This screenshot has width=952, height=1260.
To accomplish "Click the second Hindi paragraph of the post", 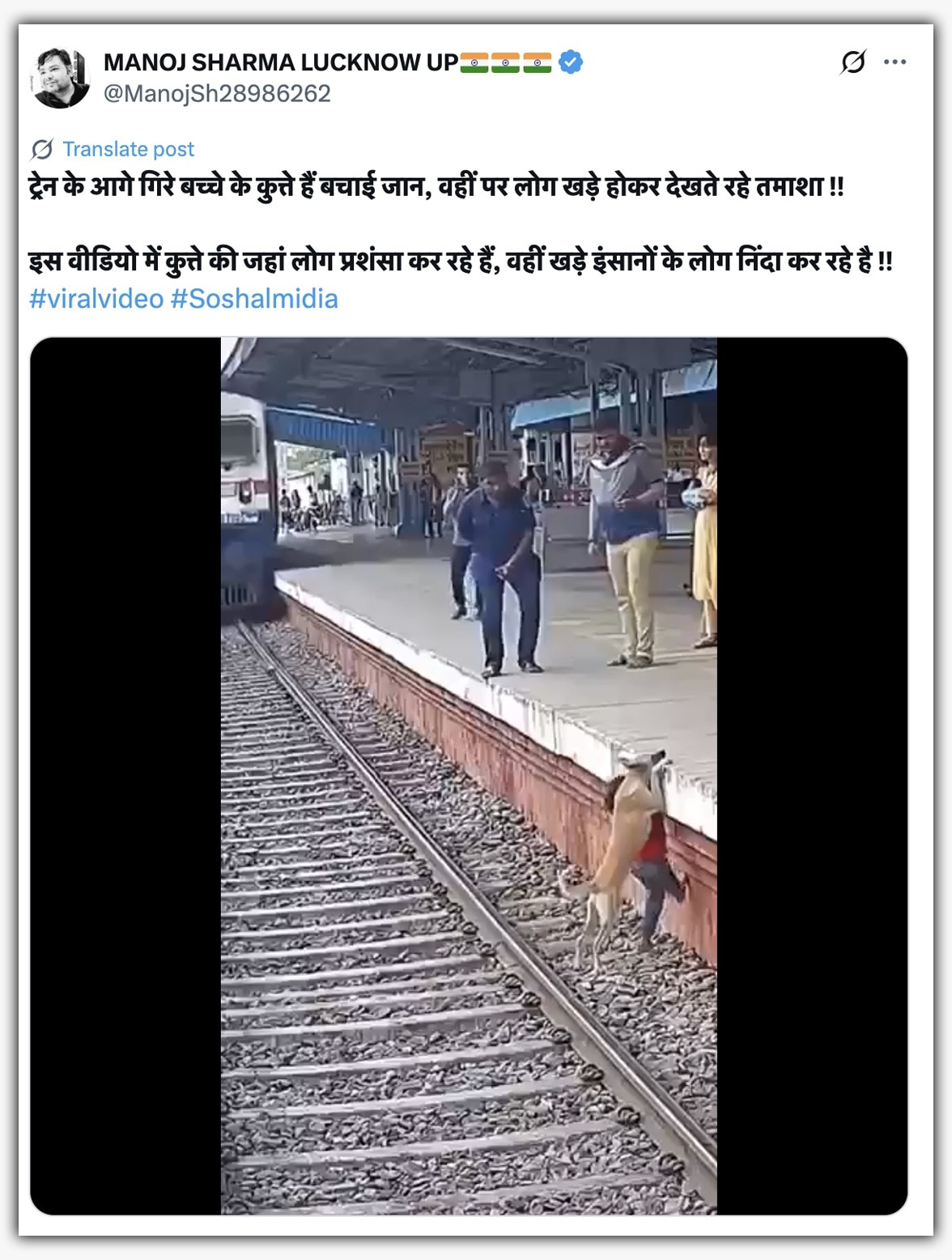I will [461, 262].
